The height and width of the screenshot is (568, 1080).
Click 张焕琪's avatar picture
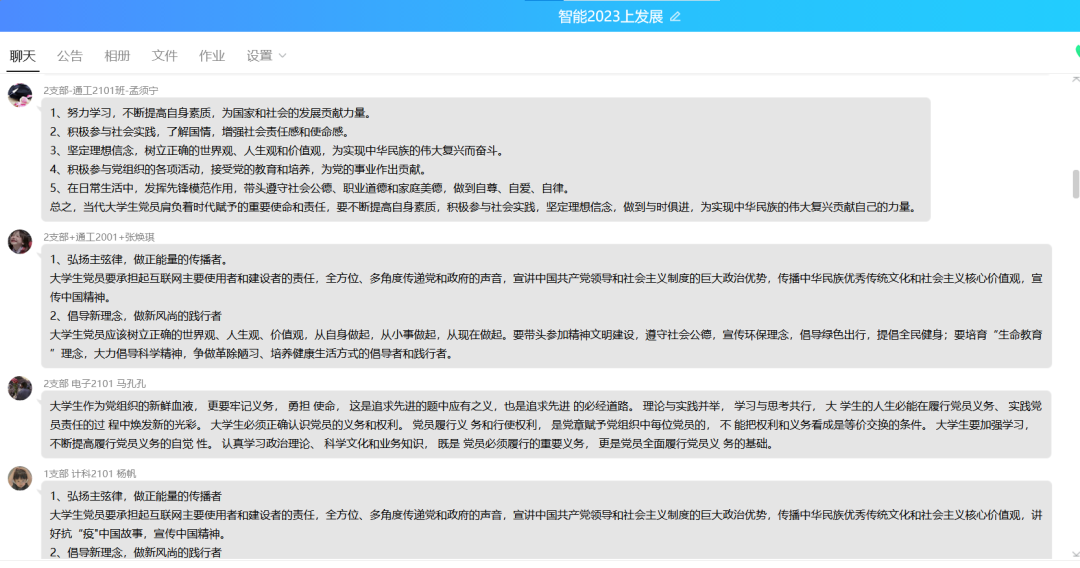pyautogui.click(x=20, y=241)
